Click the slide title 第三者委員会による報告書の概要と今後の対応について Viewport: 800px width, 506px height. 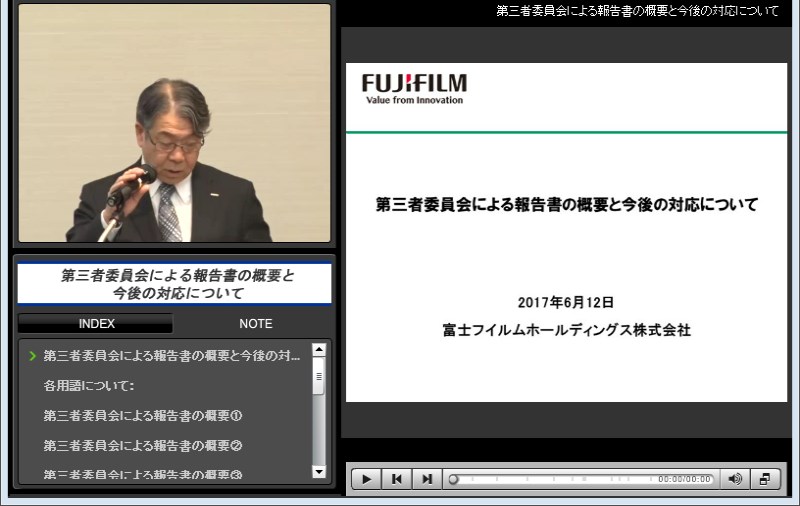(566, 205)
